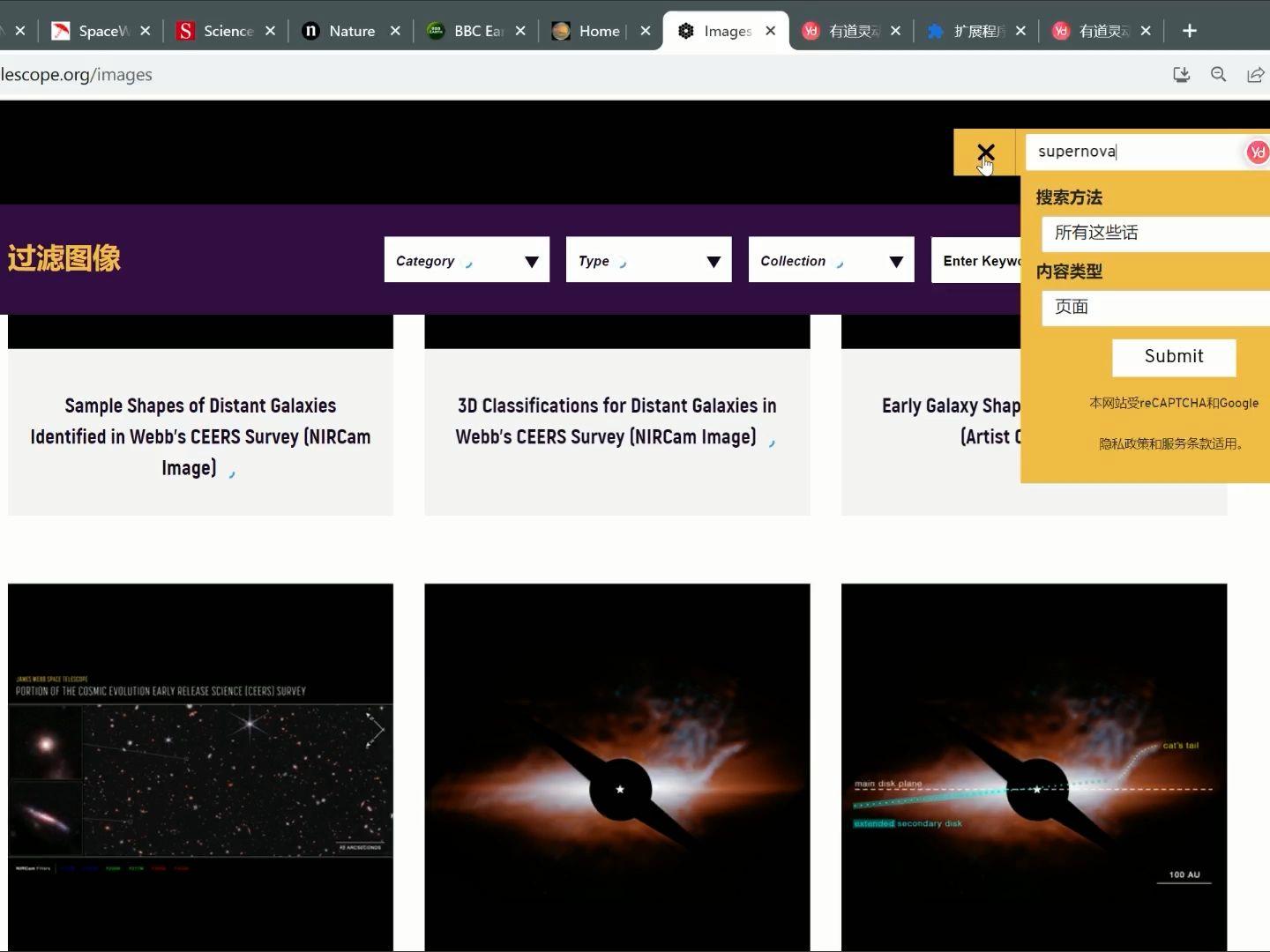The image size is (1270, 952).
Task: Open Sample Shapes of Distant Galaxies link
Action: tap(200, 436)
